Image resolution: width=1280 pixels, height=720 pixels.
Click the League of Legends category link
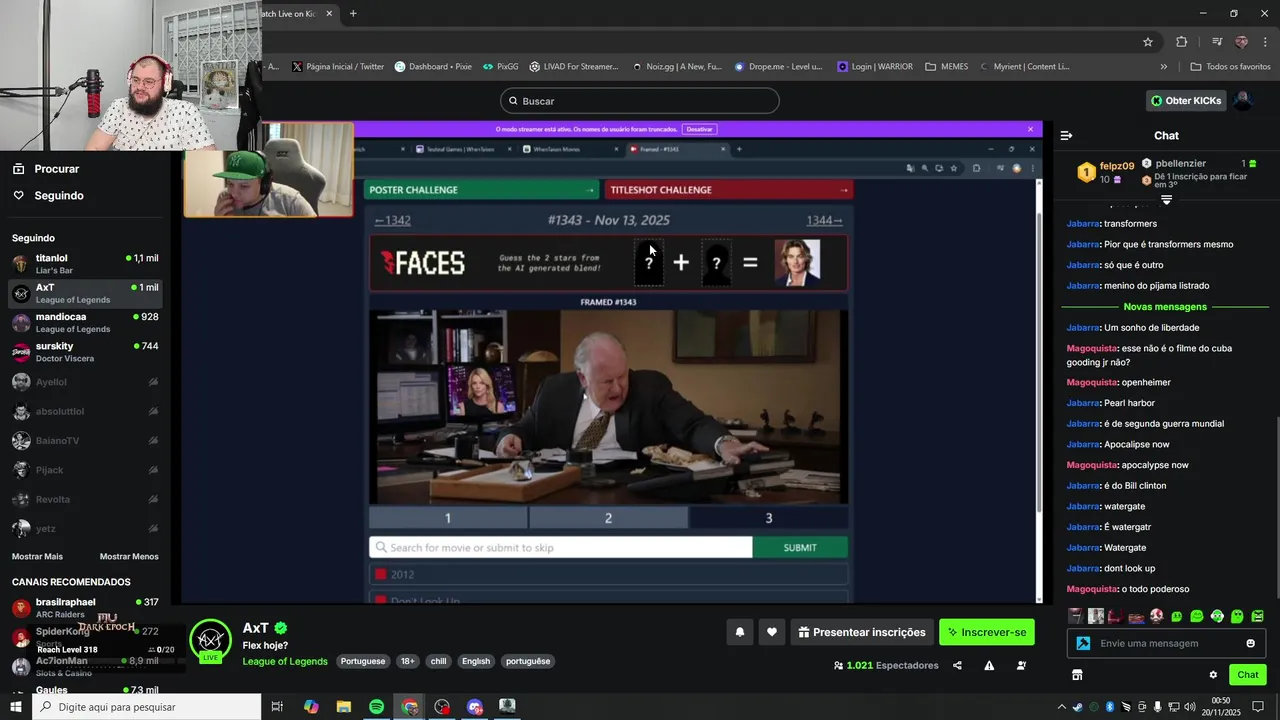click(285, 661)
